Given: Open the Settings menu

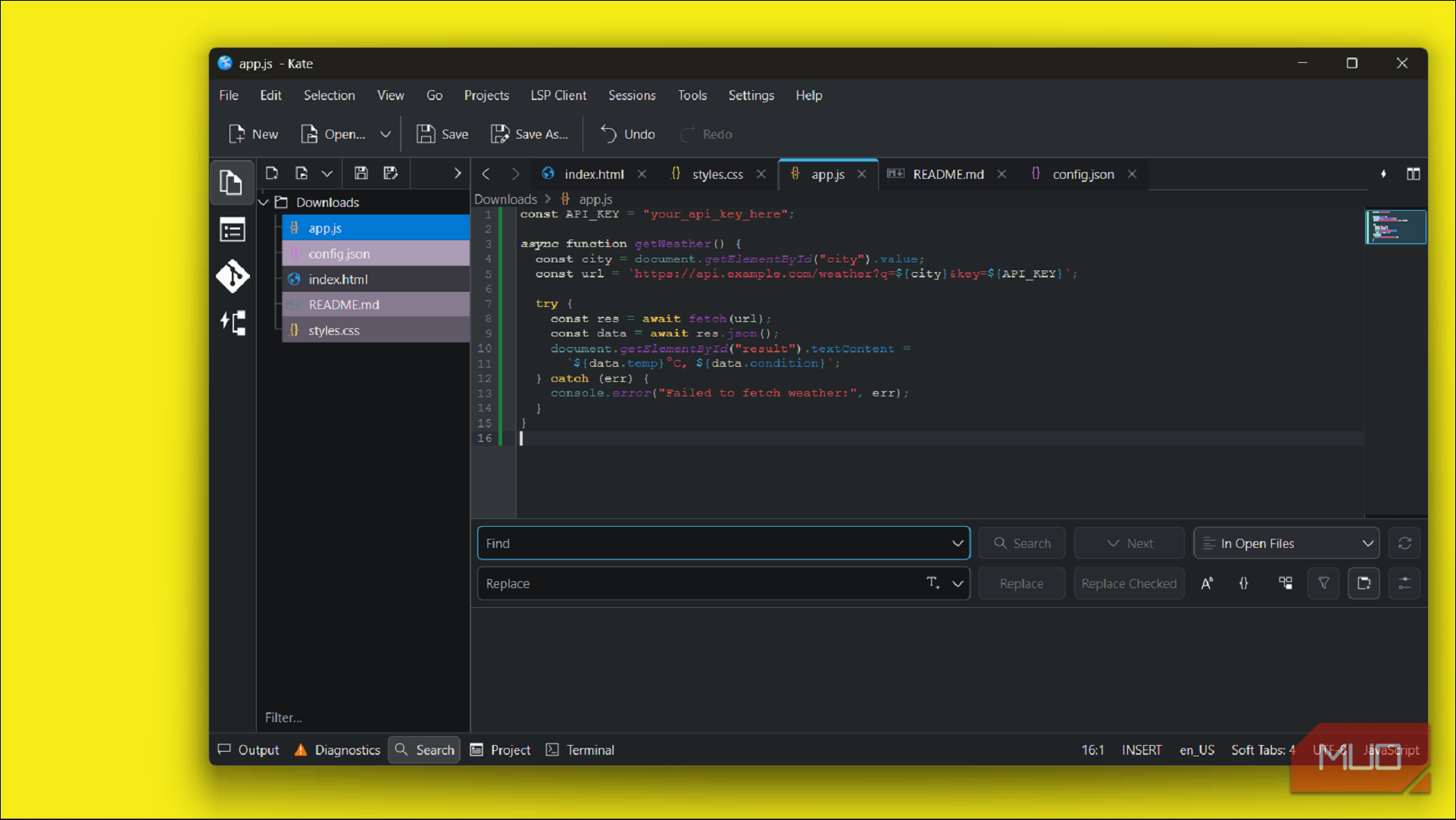Looking at the screenshot, I should (751, 95).
